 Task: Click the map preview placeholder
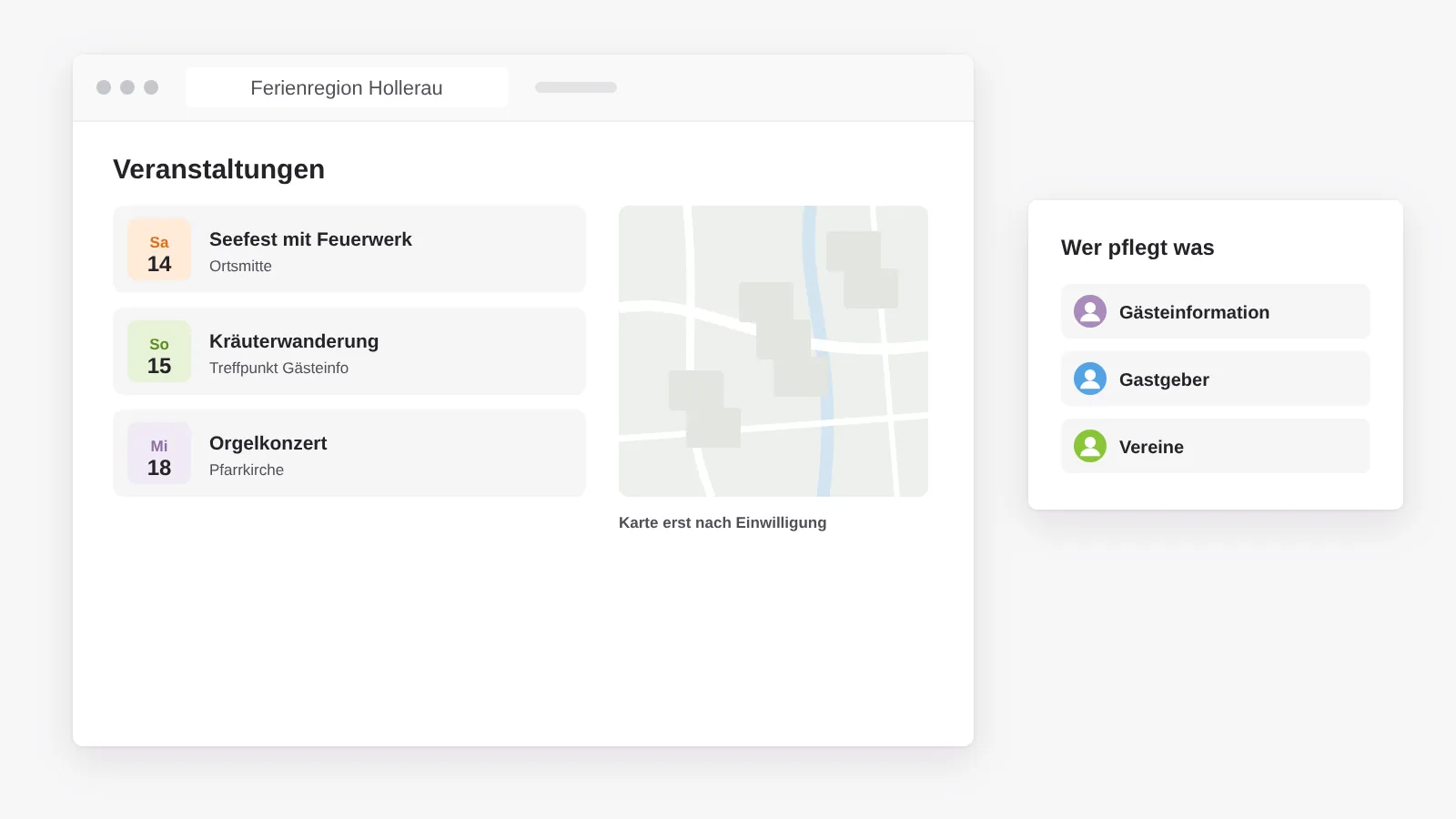coord(773,351)
